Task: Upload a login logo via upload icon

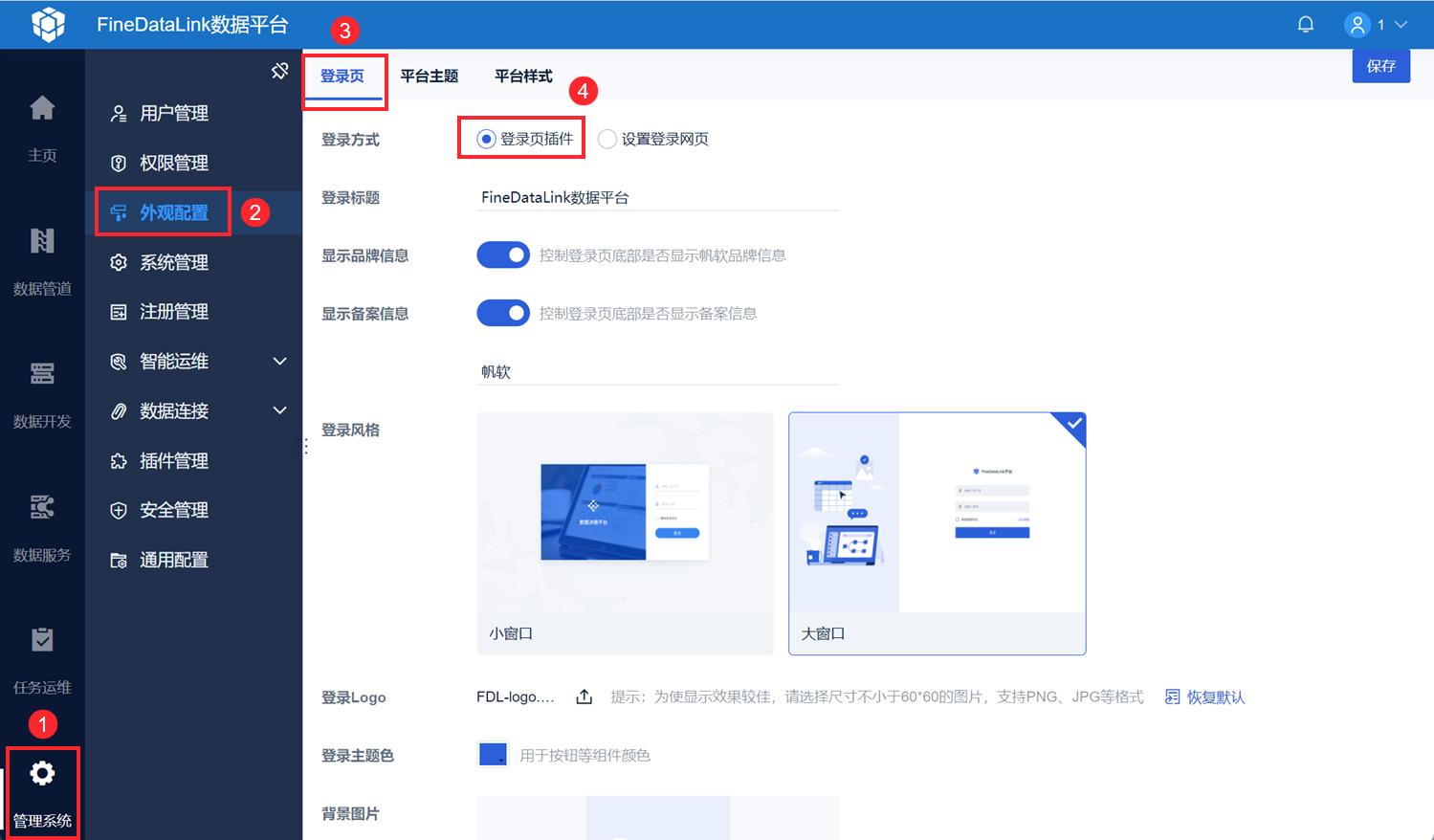Action: tap(584, 696)
